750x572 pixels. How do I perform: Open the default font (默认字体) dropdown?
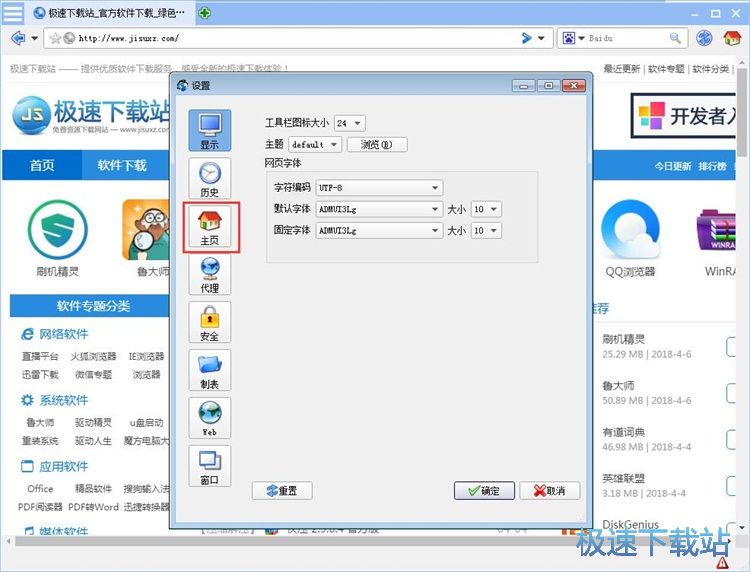379,209
